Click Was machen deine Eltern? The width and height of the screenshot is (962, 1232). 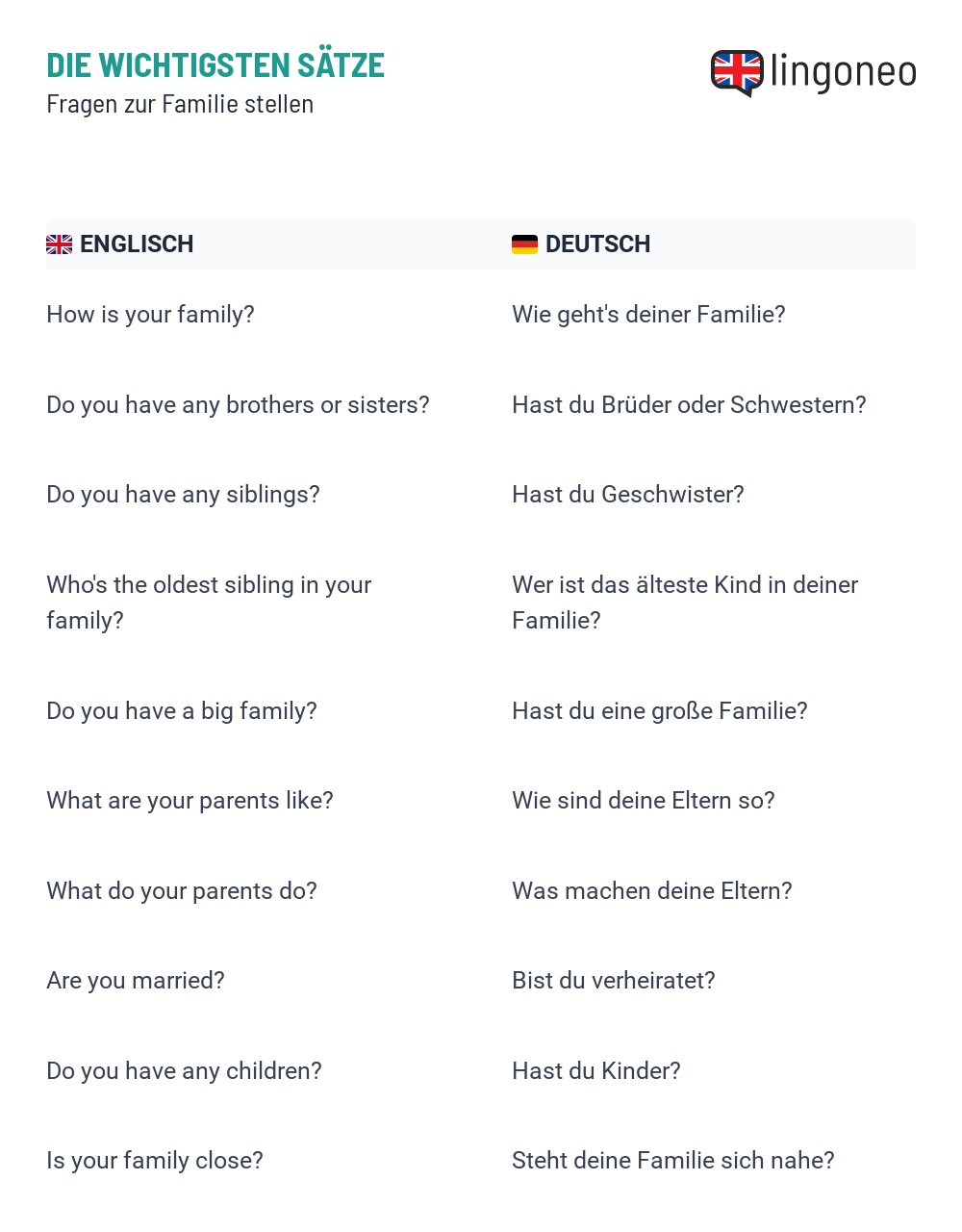click(x=652, y=891)
